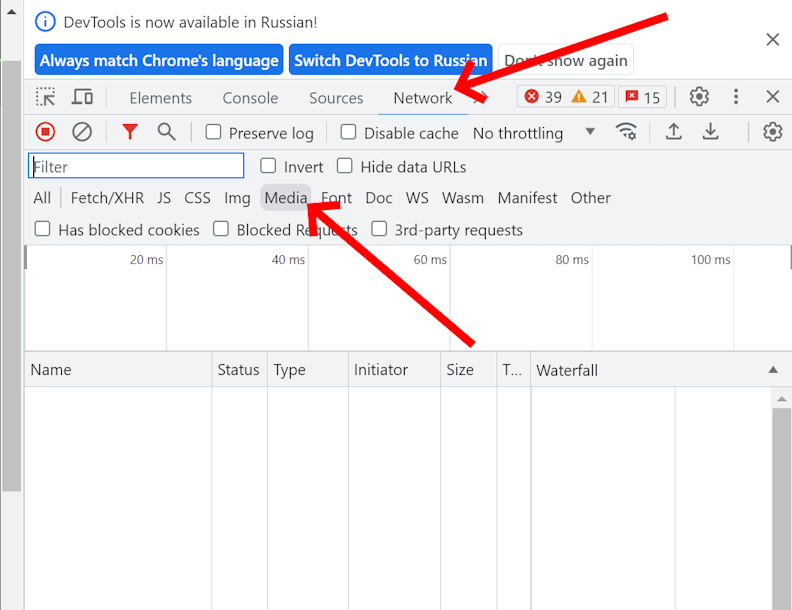
Task: Sort by Type column header
Action: (x=308, y=370)
